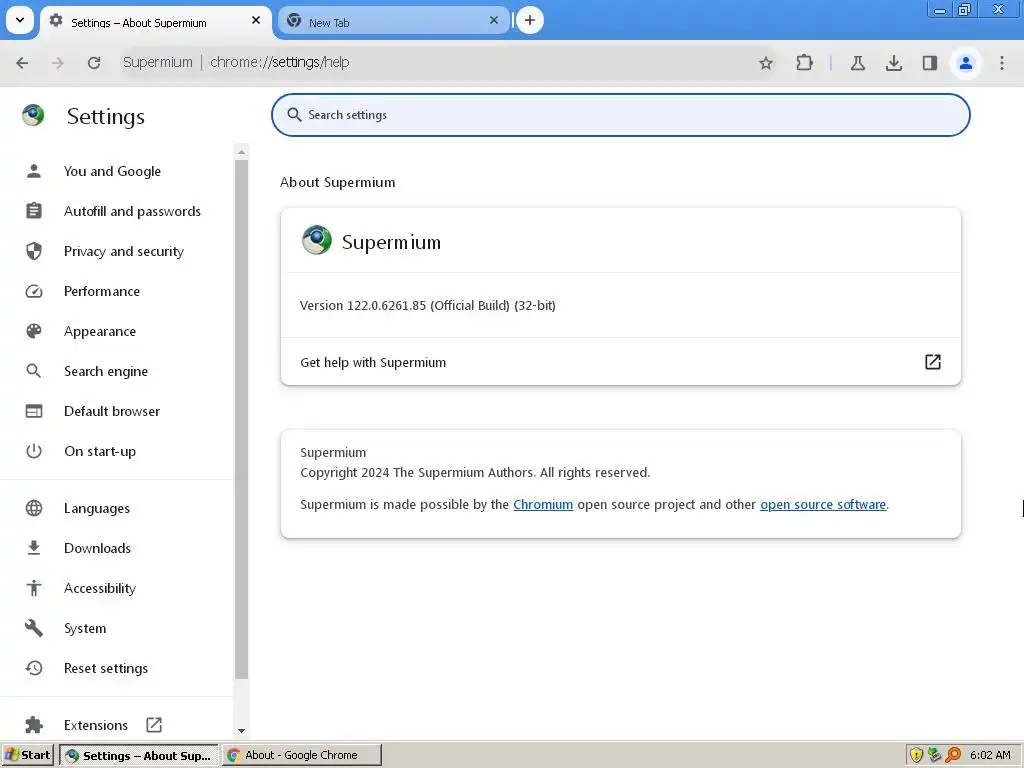
Task: Restore down the browser window
Action: point(964,10)
